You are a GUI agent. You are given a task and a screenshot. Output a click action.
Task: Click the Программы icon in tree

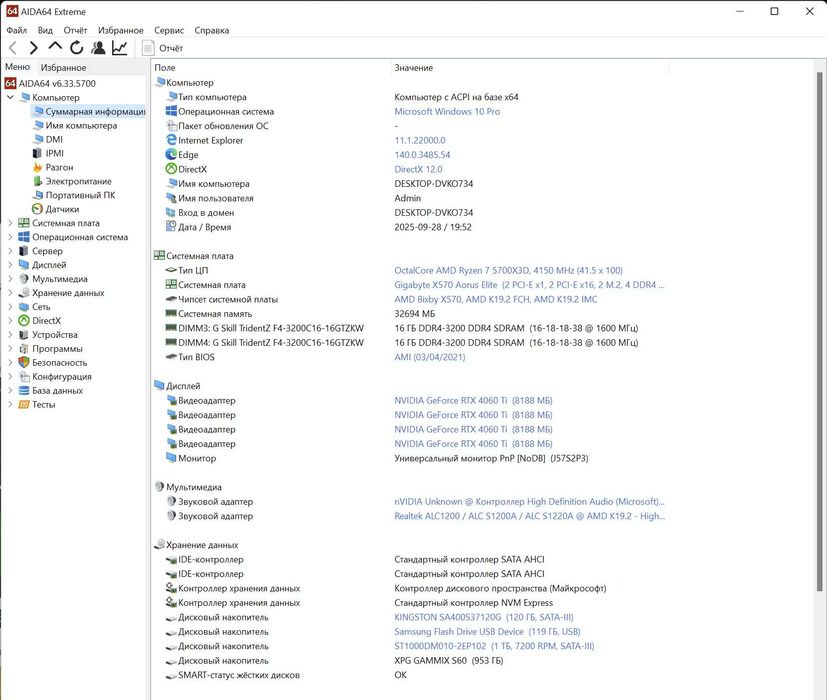click(24, 349)
